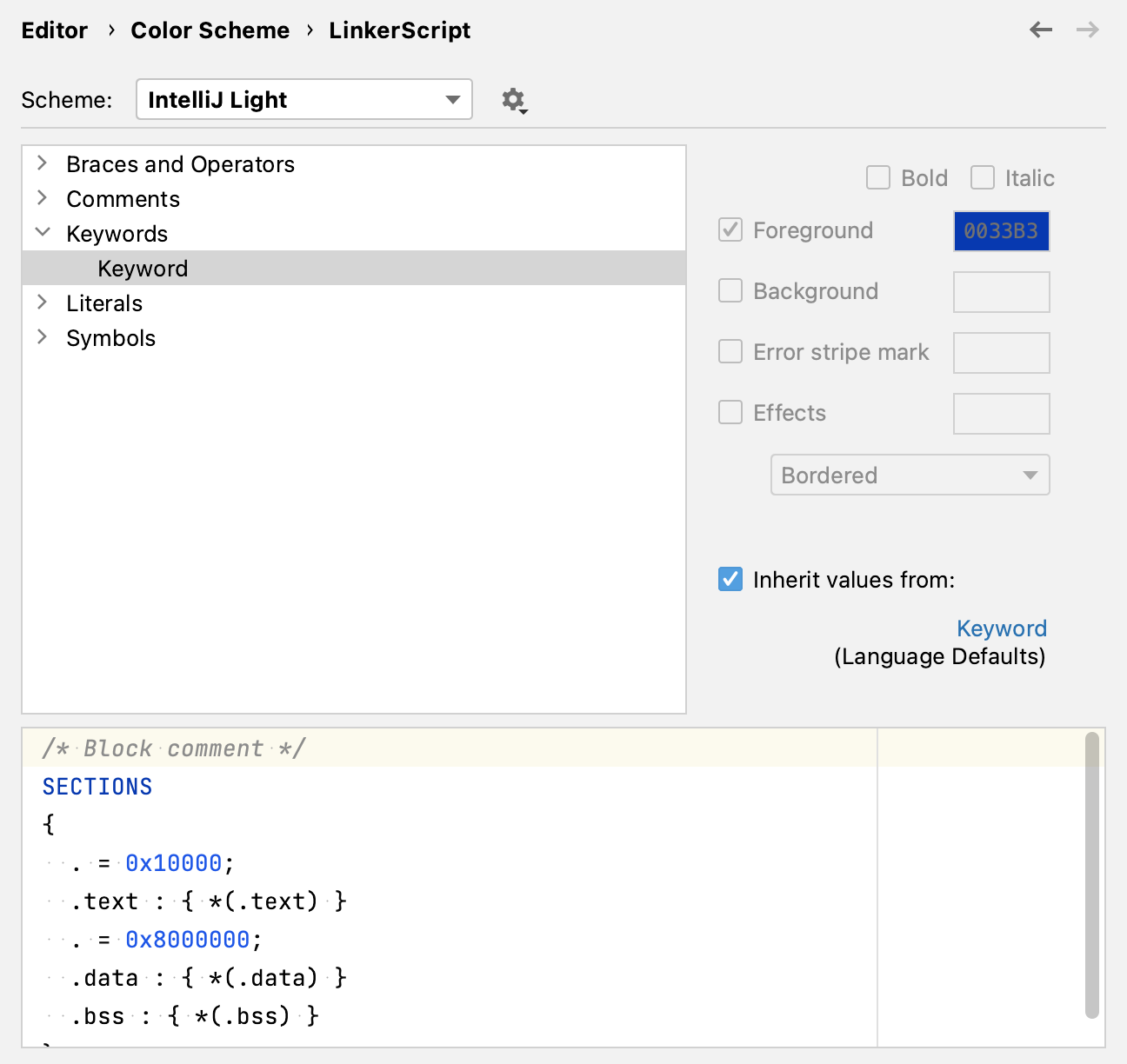Select Keyword in the tree list
The image size is (1127, 1064).
tap(142, 268)
